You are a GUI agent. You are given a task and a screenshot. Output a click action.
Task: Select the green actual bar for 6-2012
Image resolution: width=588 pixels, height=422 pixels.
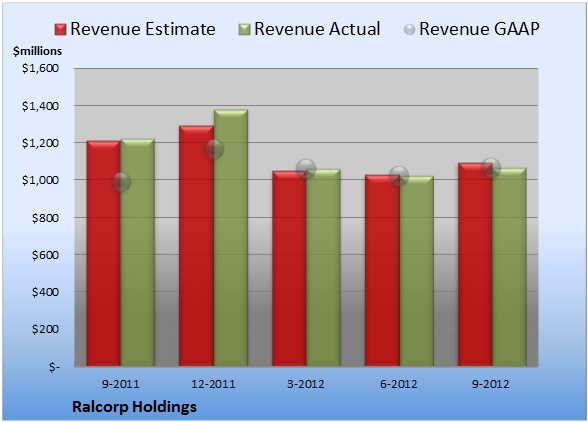point(416,271)
